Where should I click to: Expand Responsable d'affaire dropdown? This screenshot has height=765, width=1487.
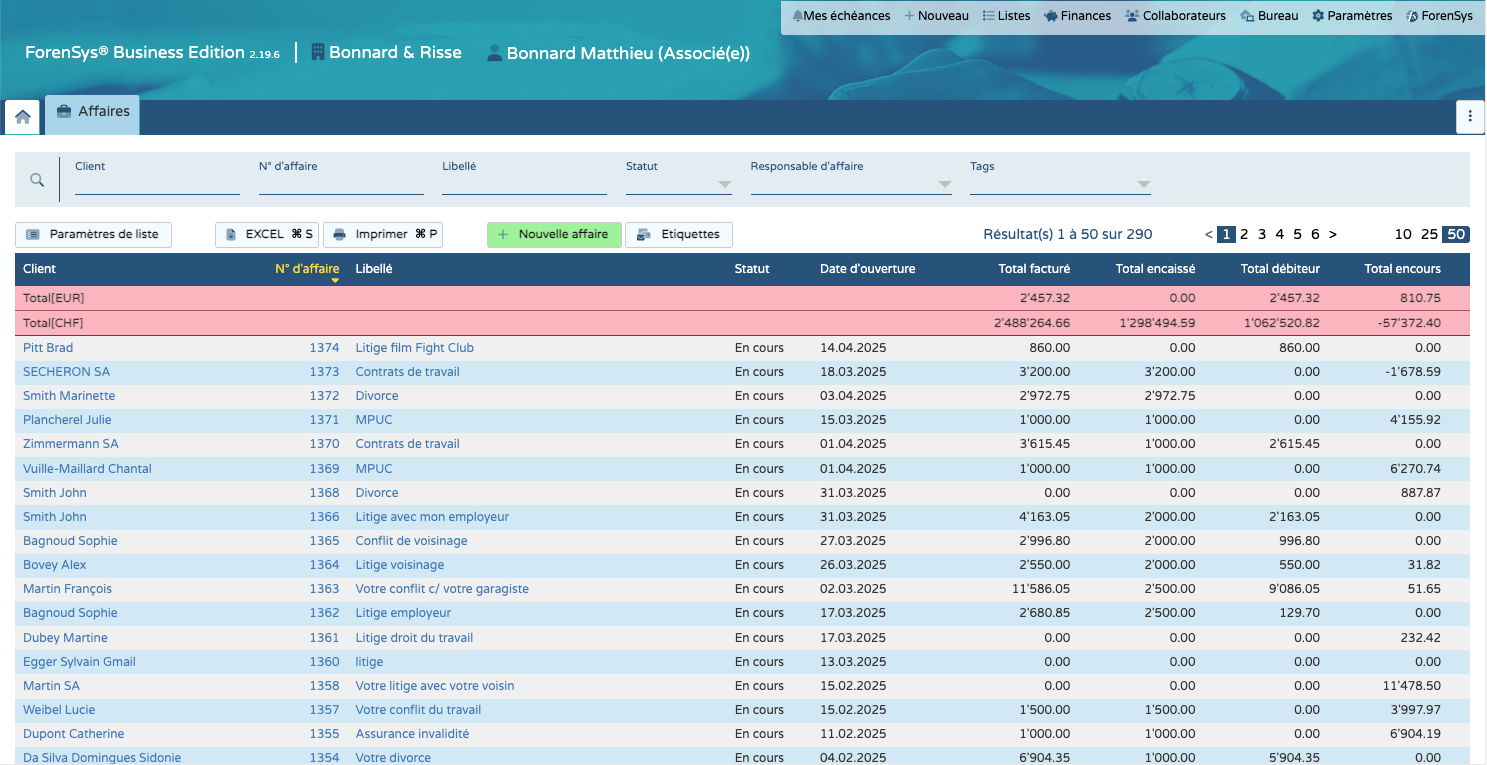point(944,184)
